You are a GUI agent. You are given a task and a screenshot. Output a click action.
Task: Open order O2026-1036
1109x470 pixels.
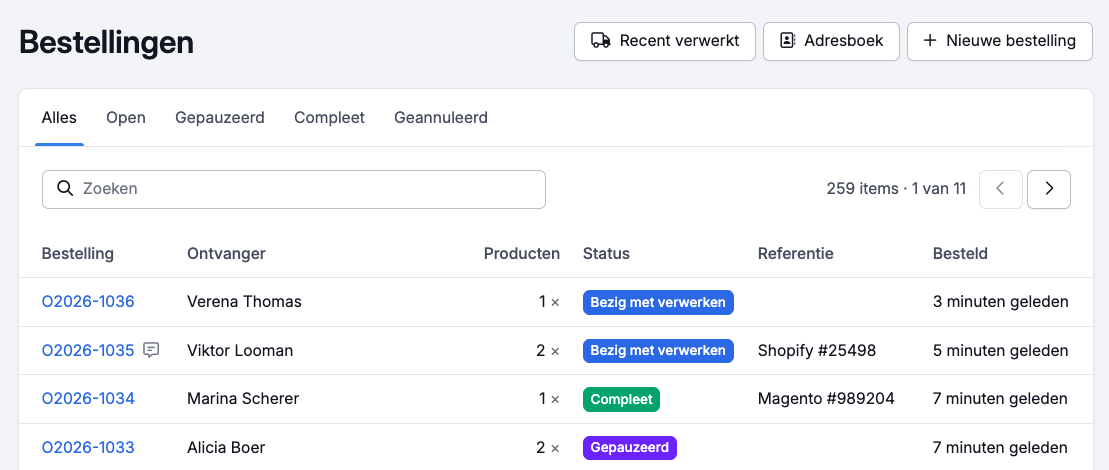click(x=88, y=302)
